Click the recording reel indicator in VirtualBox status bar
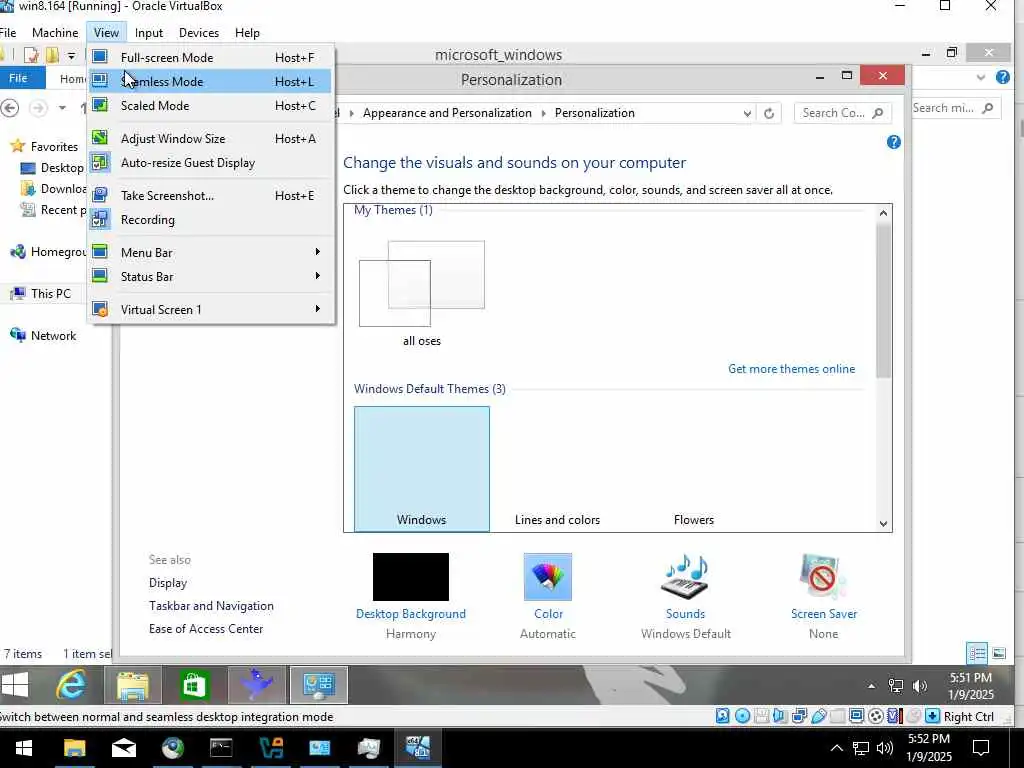The image size is (1024, 768). coord(876,716)
